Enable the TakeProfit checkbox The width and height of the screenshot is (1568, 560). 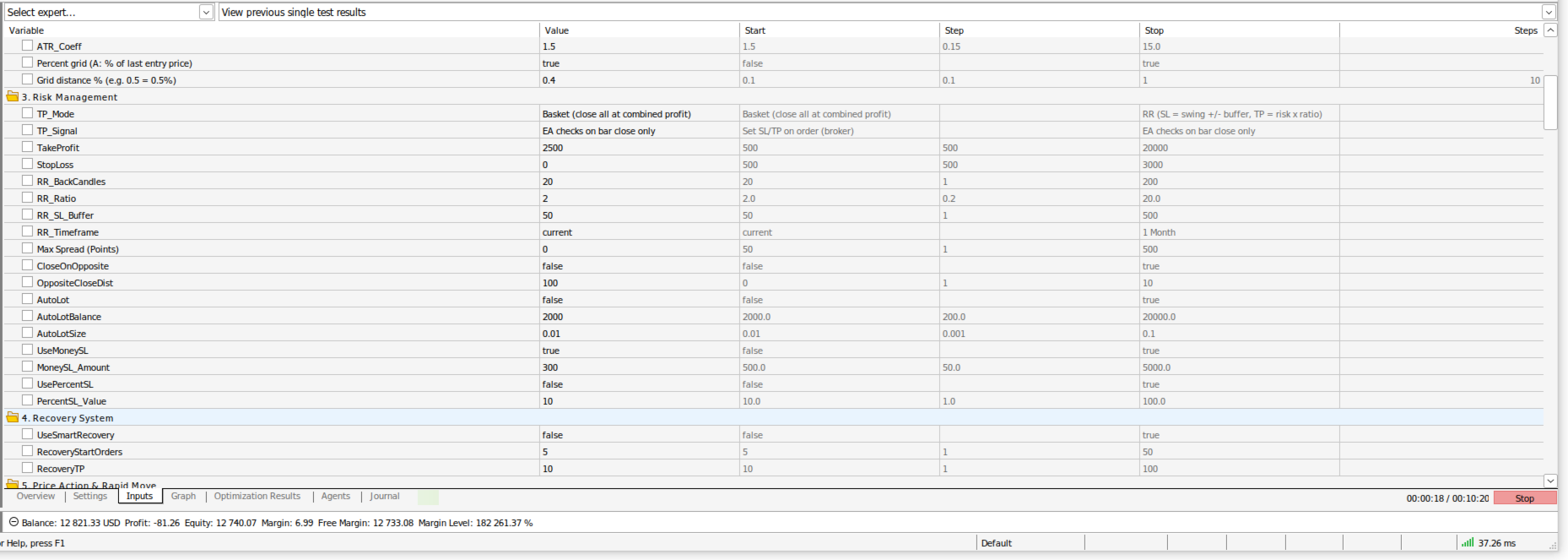click(x=28, y=147)
